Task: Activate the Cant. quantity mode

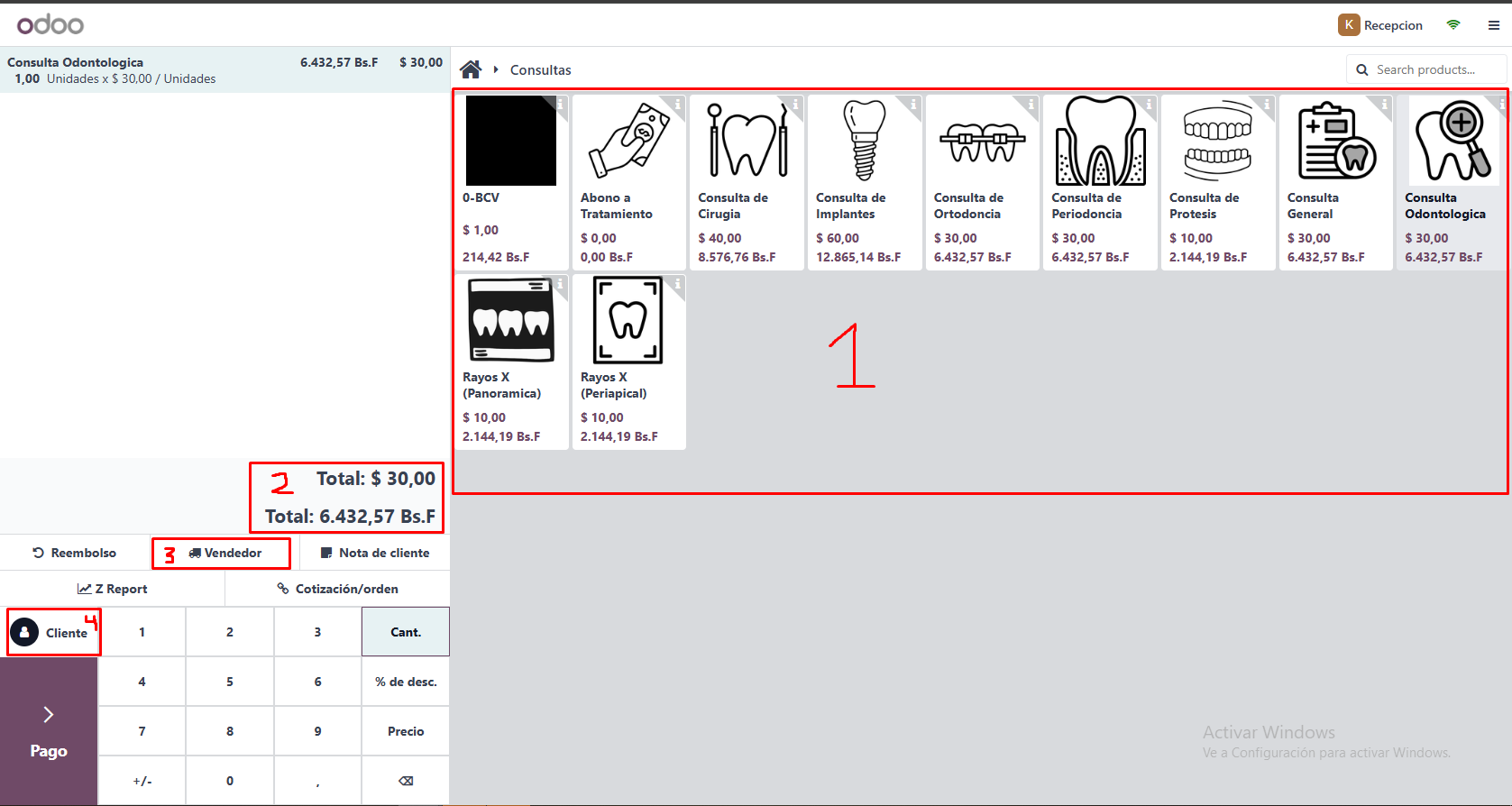Action: pyautogui.click(x=406, y=632)
